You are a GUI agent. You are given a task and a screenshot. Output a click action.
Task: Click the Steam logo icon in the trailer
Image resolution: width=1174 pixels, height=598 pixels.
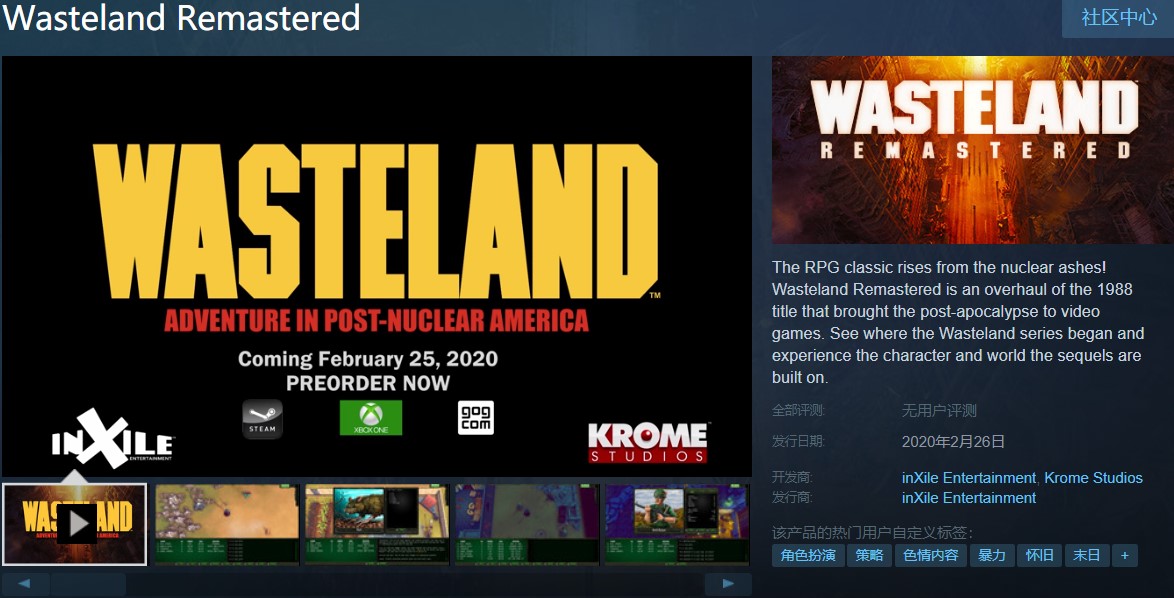[262, 418]
